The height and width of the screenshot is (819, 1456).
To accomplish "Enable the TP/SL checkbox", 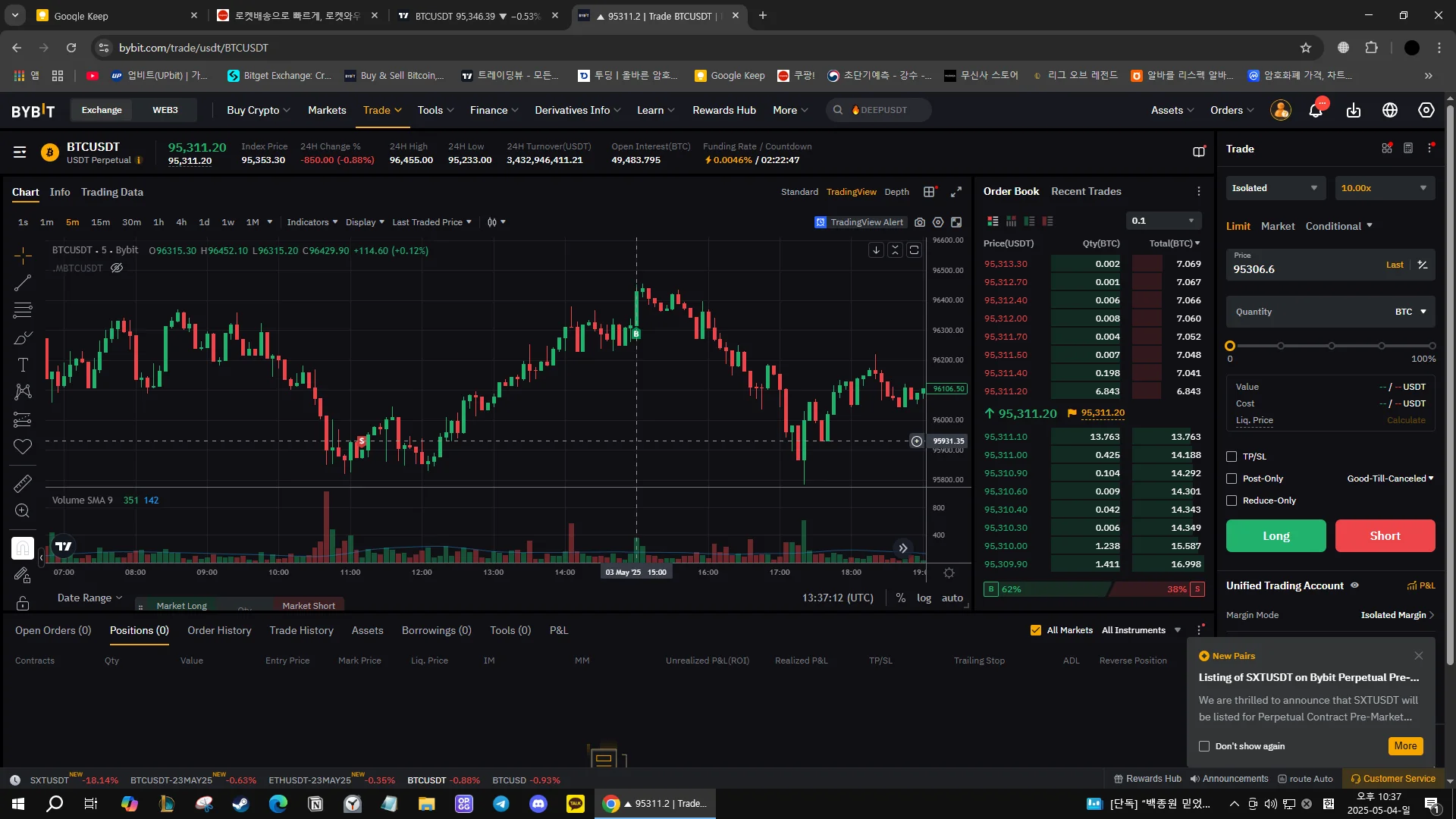I will tap(1232, 457).
